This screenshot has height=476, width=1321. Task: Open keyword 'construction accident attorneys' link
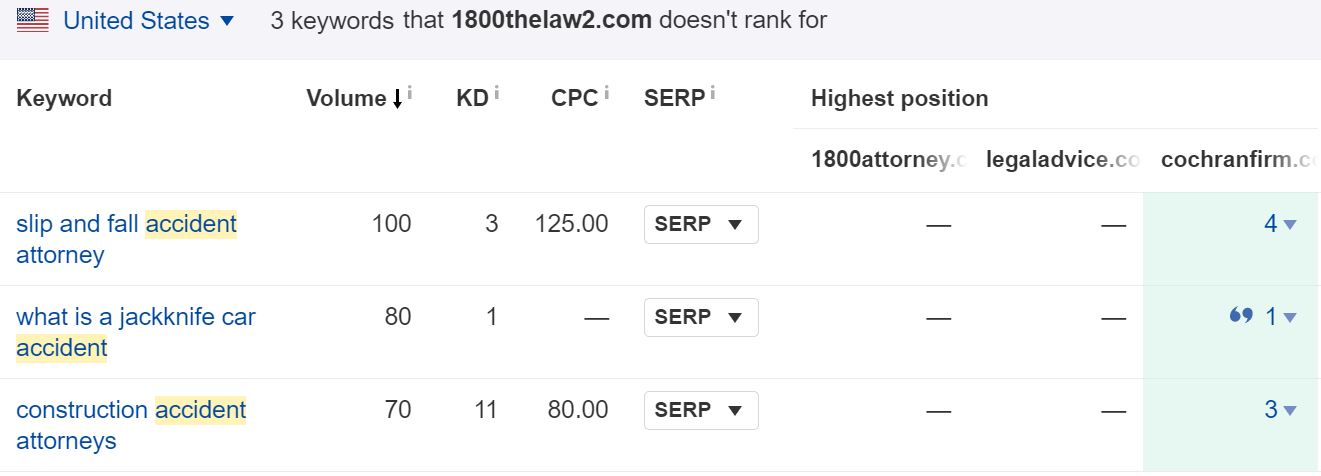[131, 425]
